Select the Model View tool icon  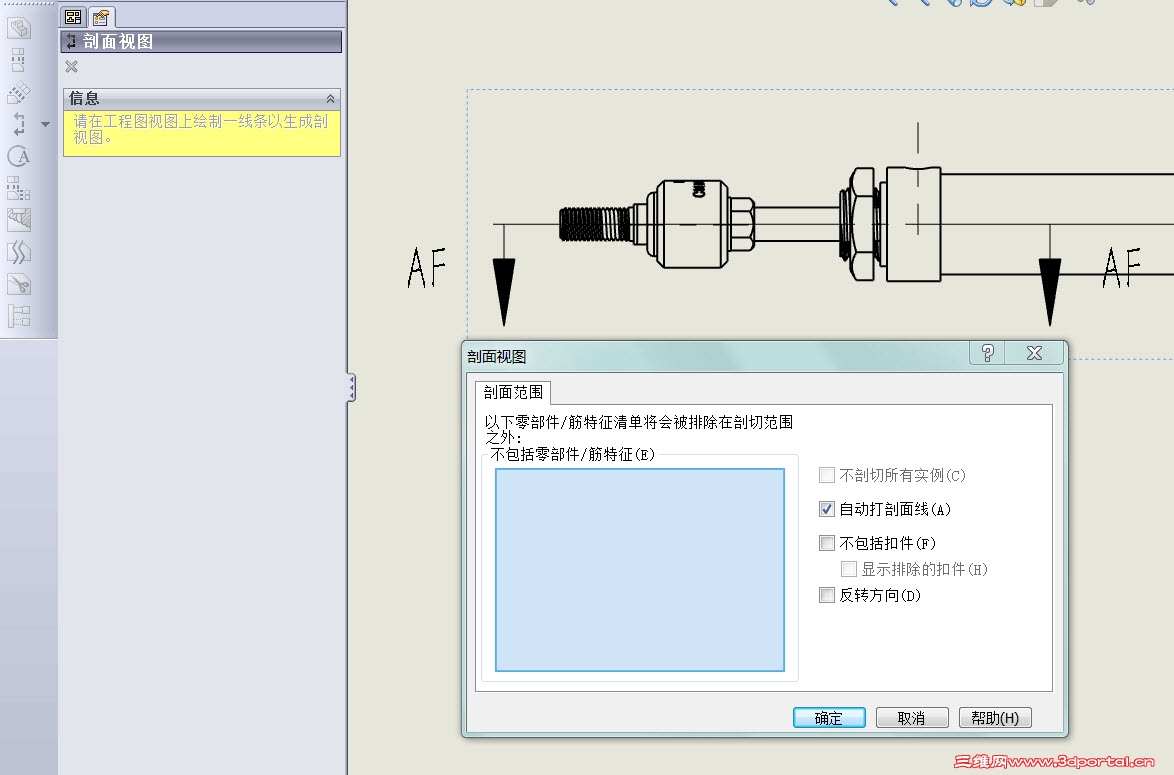19,28
